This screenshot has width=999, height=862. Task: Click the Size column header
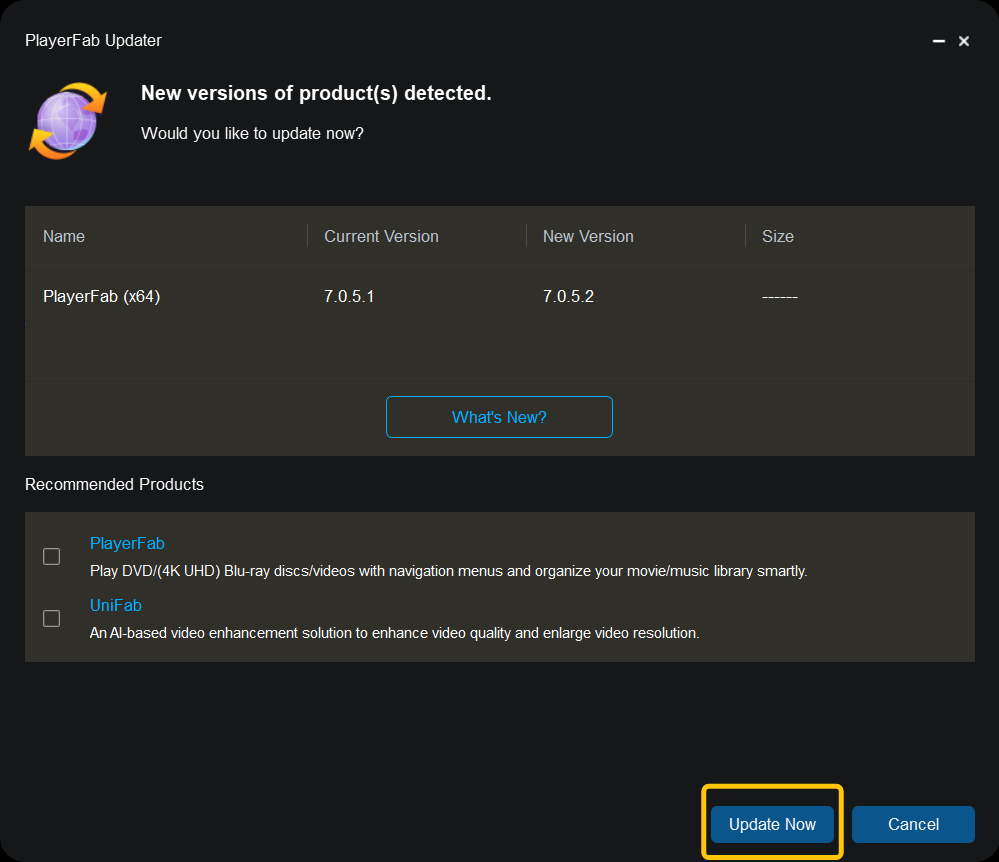[x=777, y=236]
